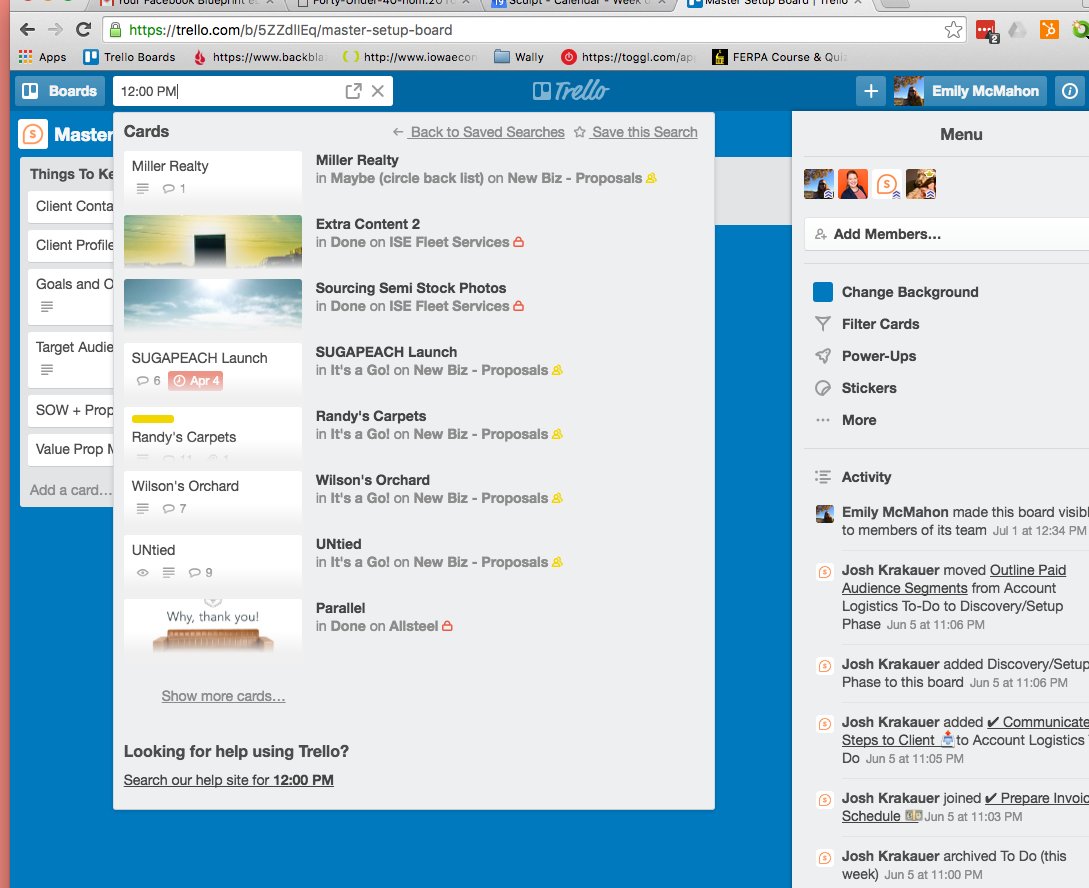Open Change Background option

coord(895,292)
